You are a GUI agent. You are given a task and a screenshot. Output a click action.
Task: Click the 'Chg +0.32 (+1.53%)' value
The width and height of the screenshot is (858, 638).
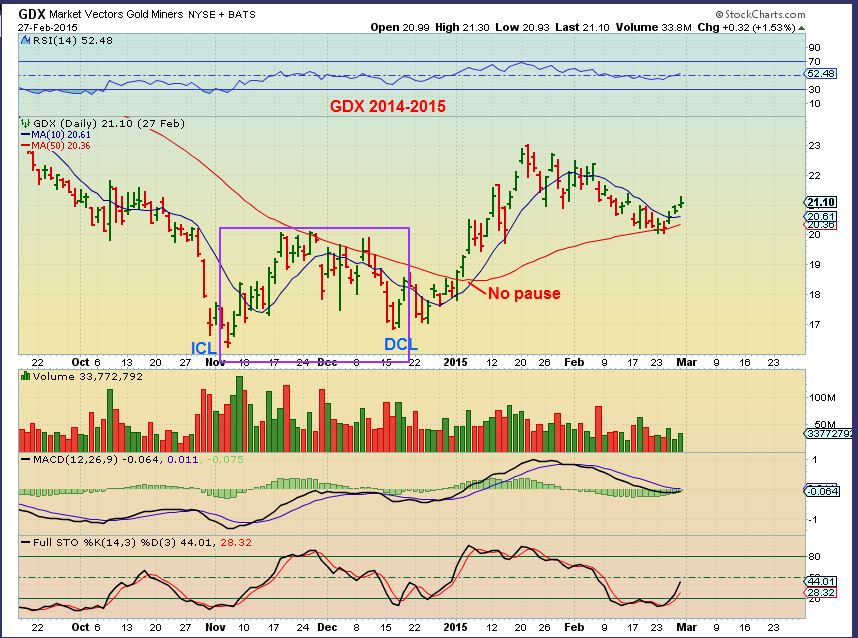(x=746, y=27)
